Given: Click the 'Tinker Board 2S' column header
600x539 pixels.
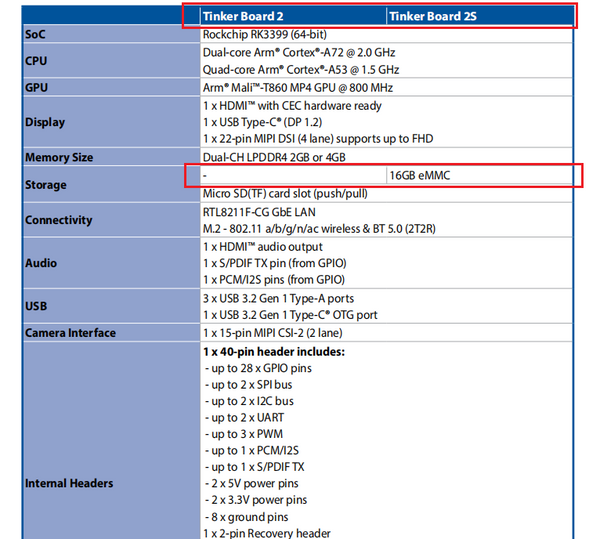Looking at the screenshot, I should click(x=433, y=16).
